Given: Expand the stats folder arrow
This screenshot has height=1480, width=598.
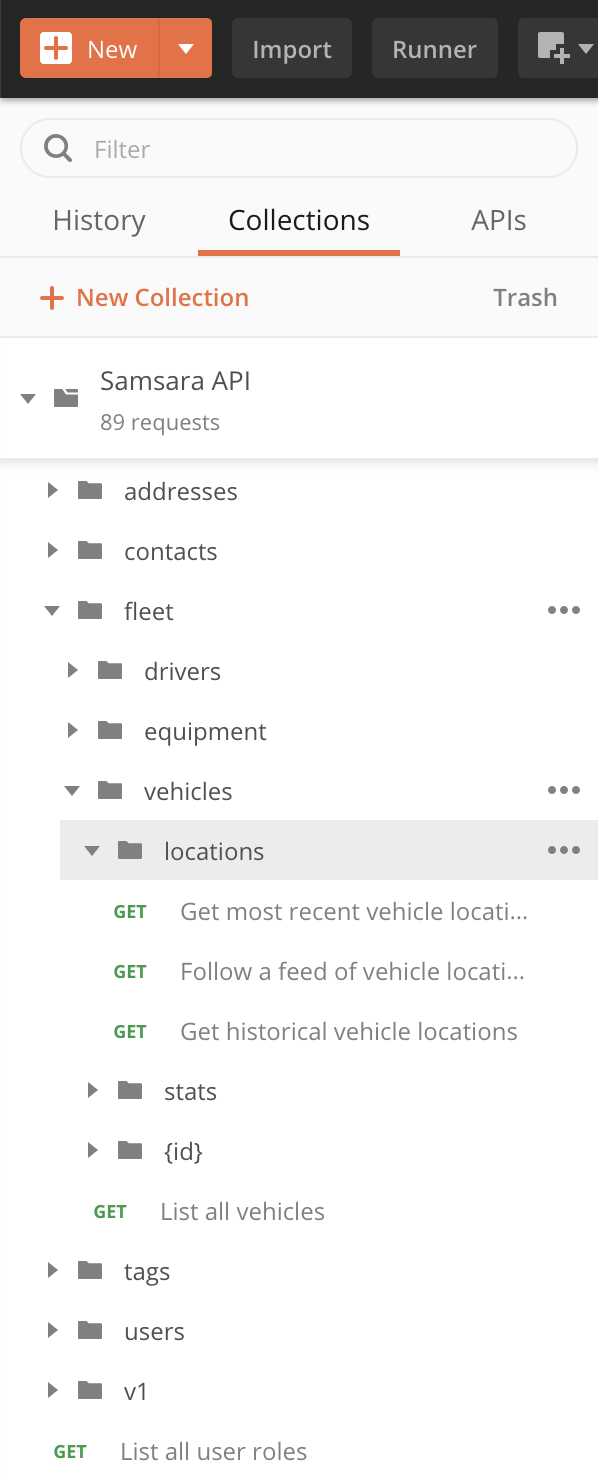Looking at the screenshot, I should coord(92,1091).
